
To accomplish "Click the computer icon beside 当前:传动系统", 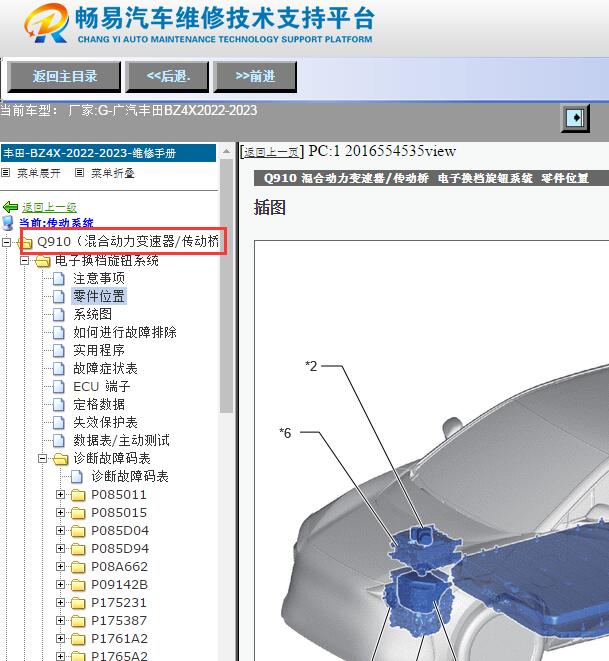I will [8, 223].
